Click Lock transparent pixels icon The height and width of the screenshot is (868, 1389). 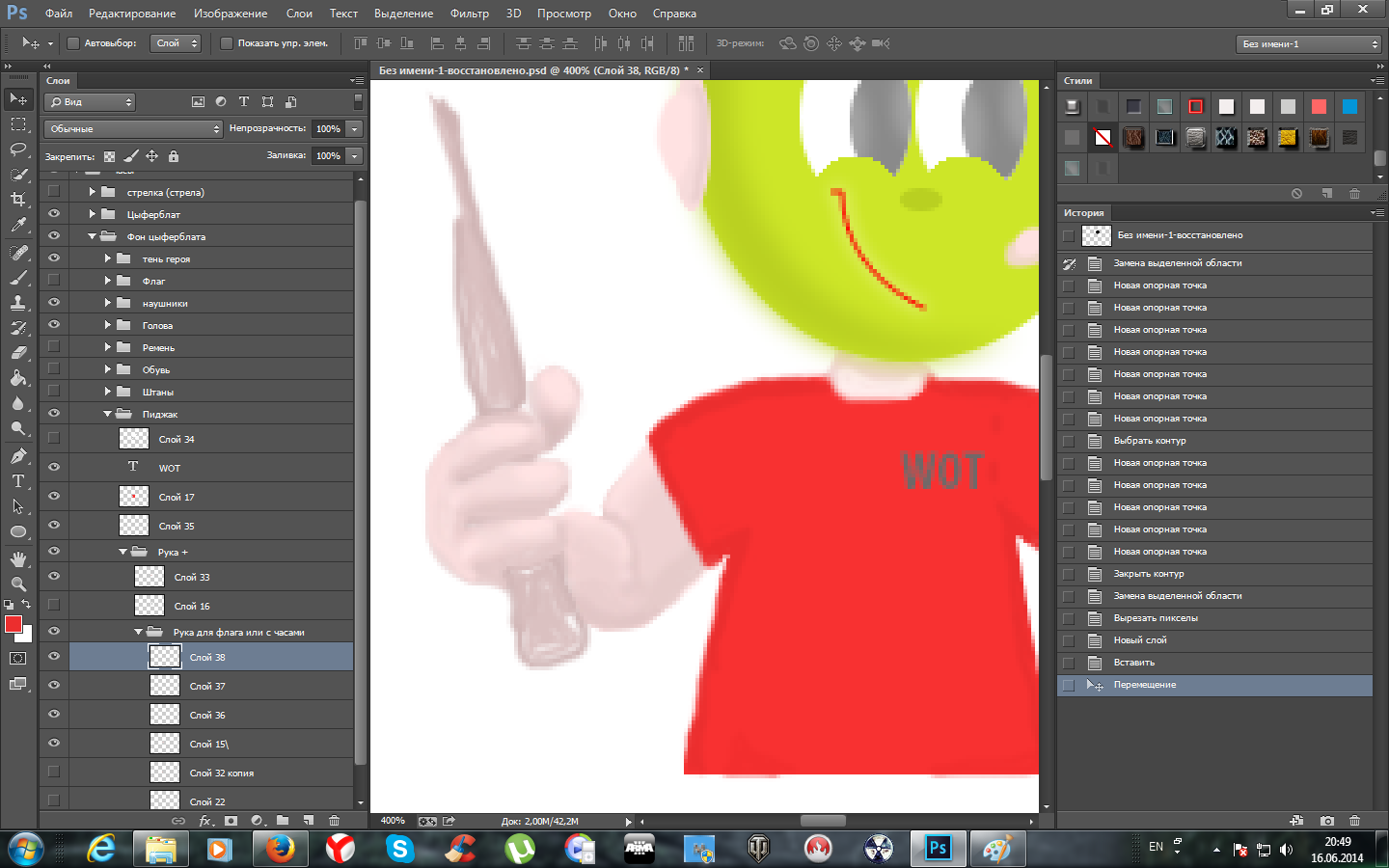109,156
